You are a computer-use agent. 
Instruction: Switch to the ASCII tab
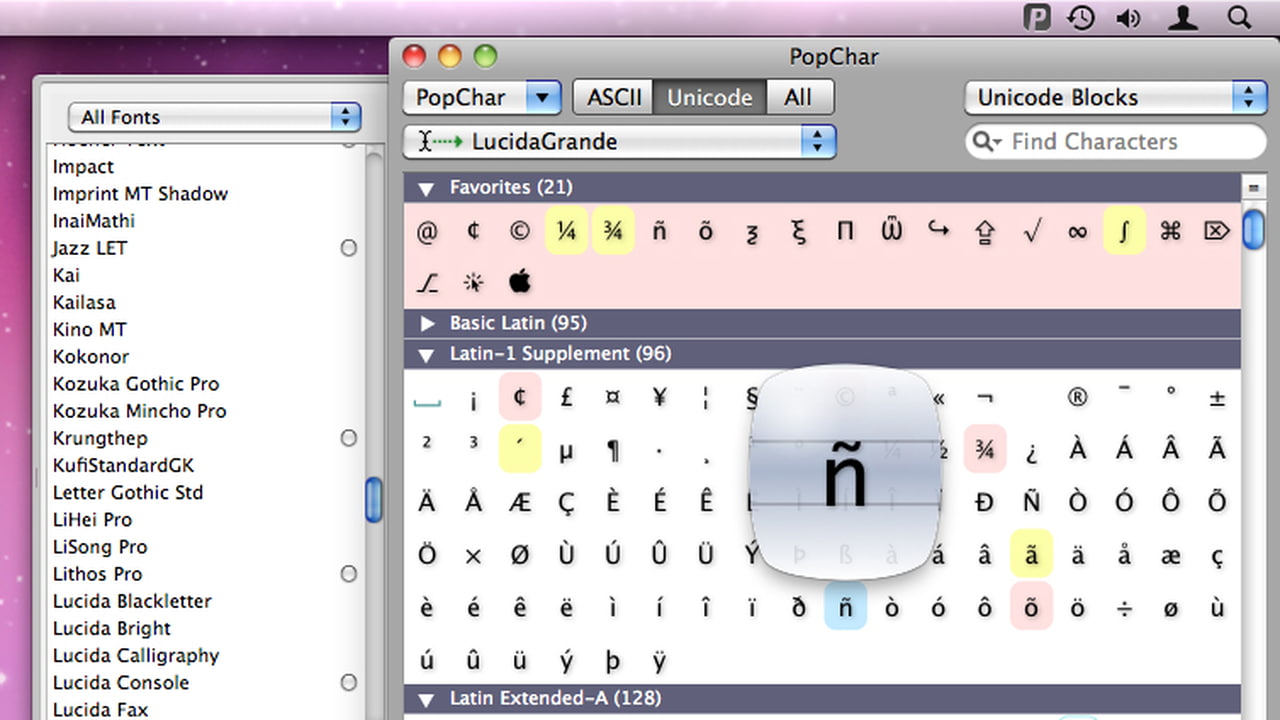click(x=613, y=97)
